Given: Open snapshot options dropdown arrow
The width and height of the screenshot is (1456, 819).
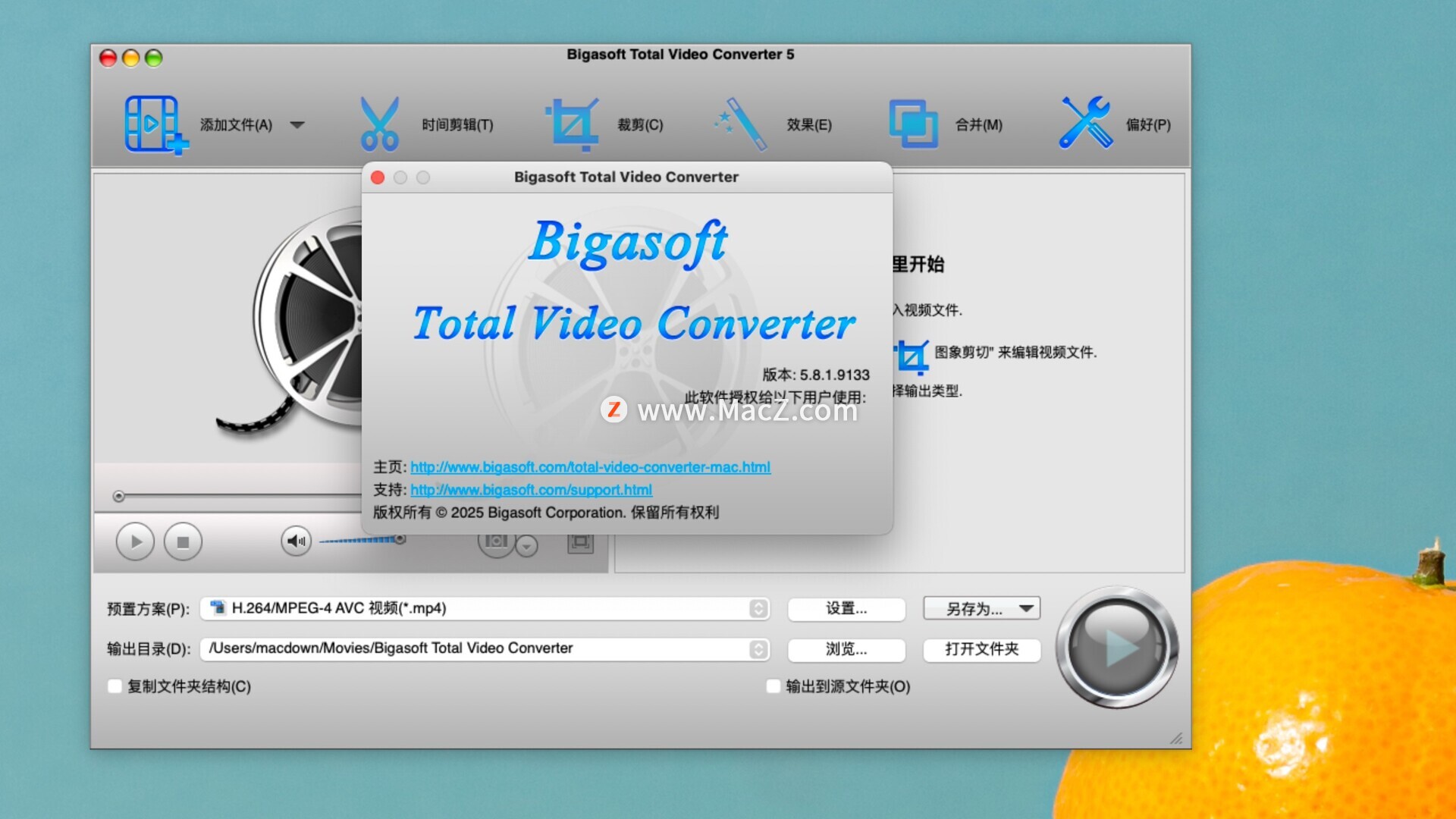Looking at the screenshot, I should click(527, 545).
